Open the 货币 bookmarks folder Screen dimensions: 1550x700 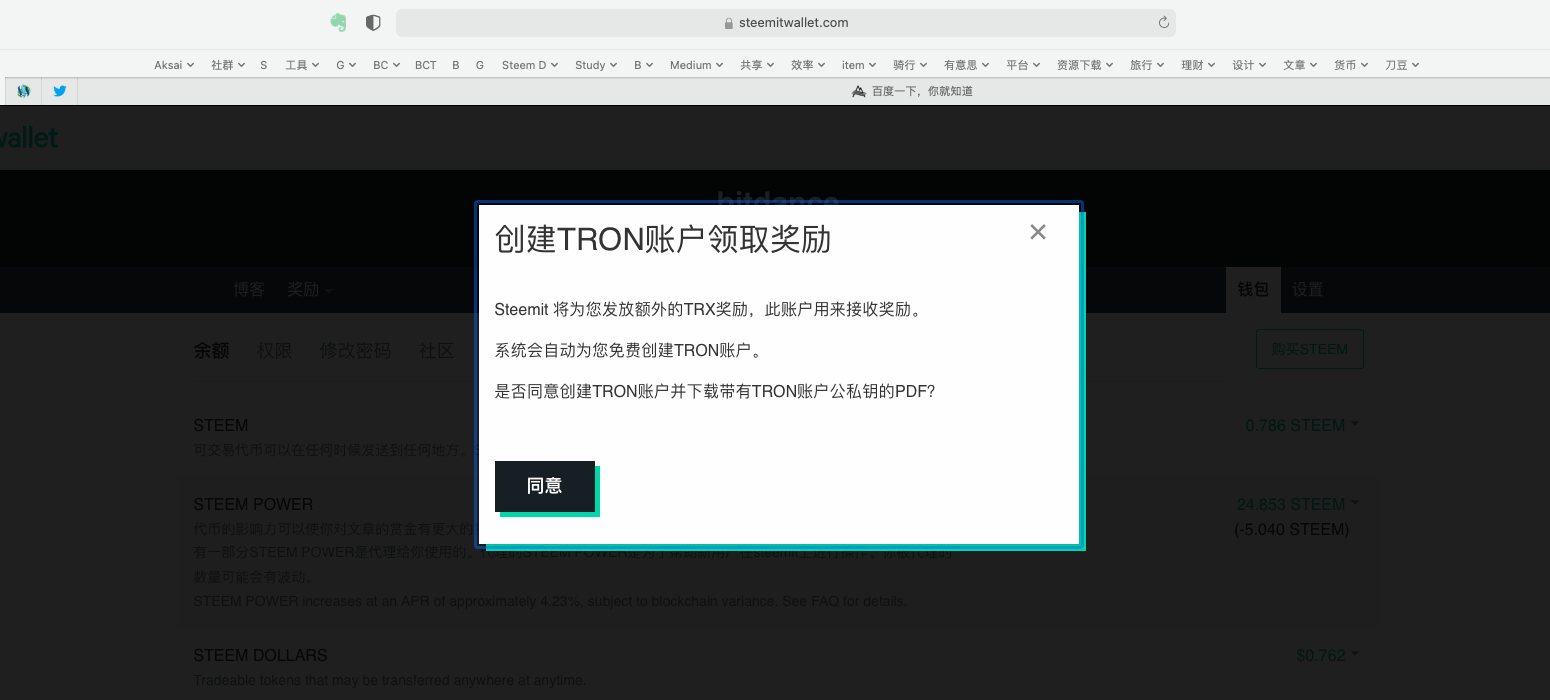1351,65
